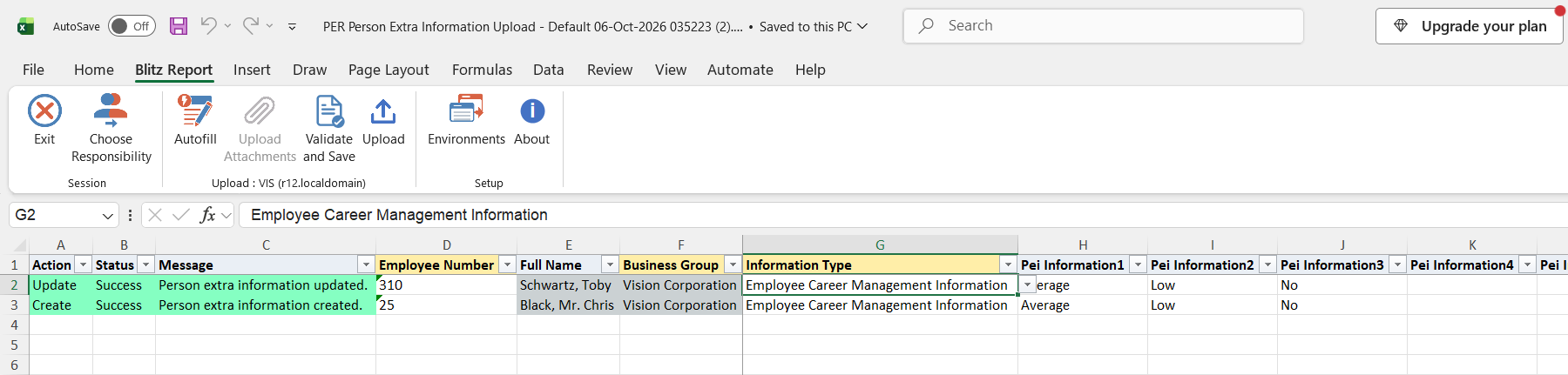Switch to the Page Layout tab
Image resolution: width=1568 pixels, height=375 pixels.
tap(389, 70)
